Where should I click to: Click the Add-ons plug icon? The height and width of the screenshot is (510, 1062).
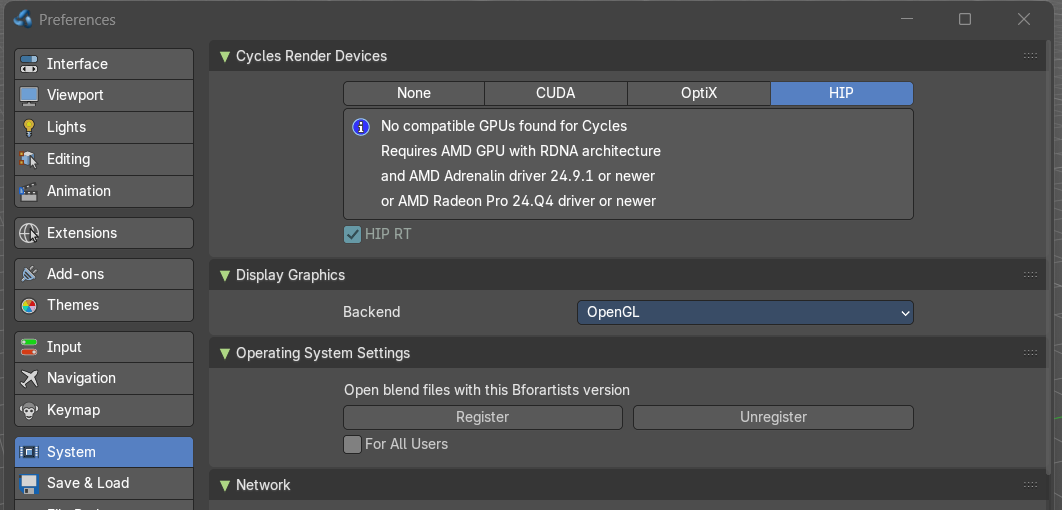coord(29,274)
